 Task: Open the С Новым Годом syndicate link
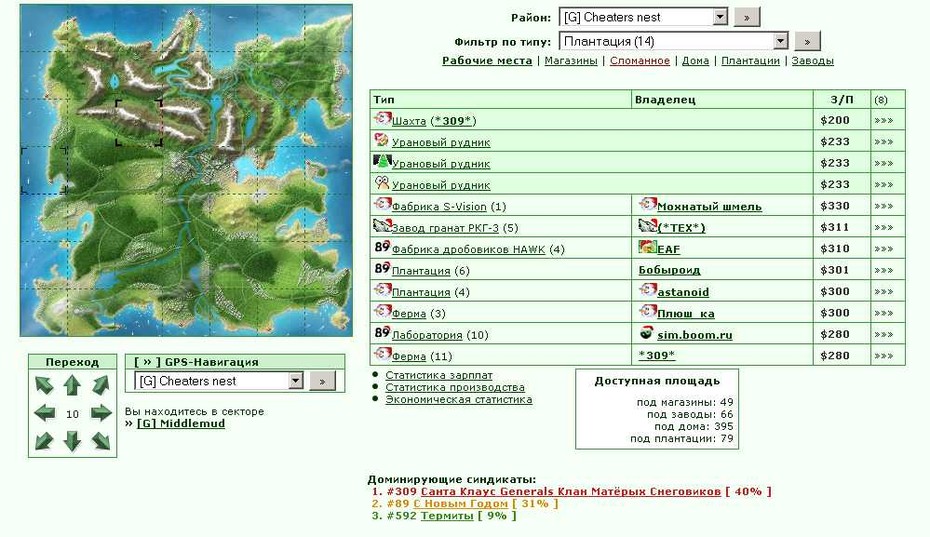point(460,503)
